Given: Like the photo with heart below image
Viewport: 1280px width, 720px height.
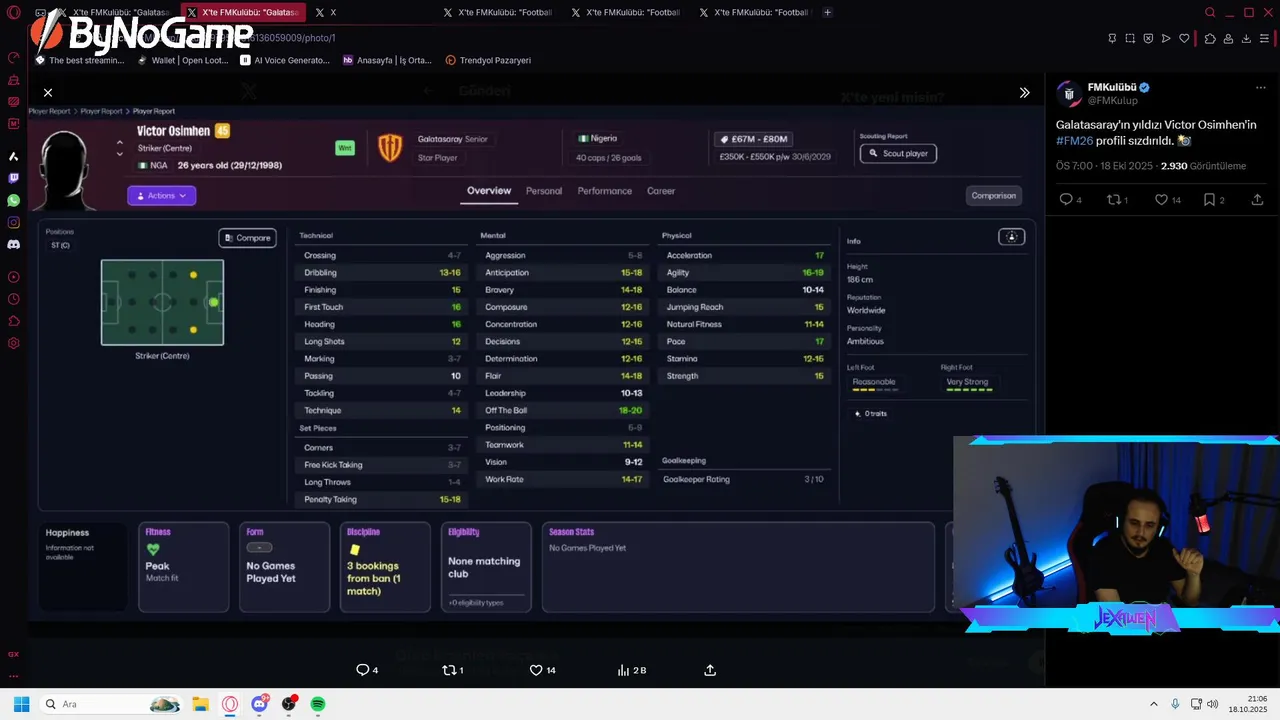Looking at the screenshot, I should [x=536, y=670].
